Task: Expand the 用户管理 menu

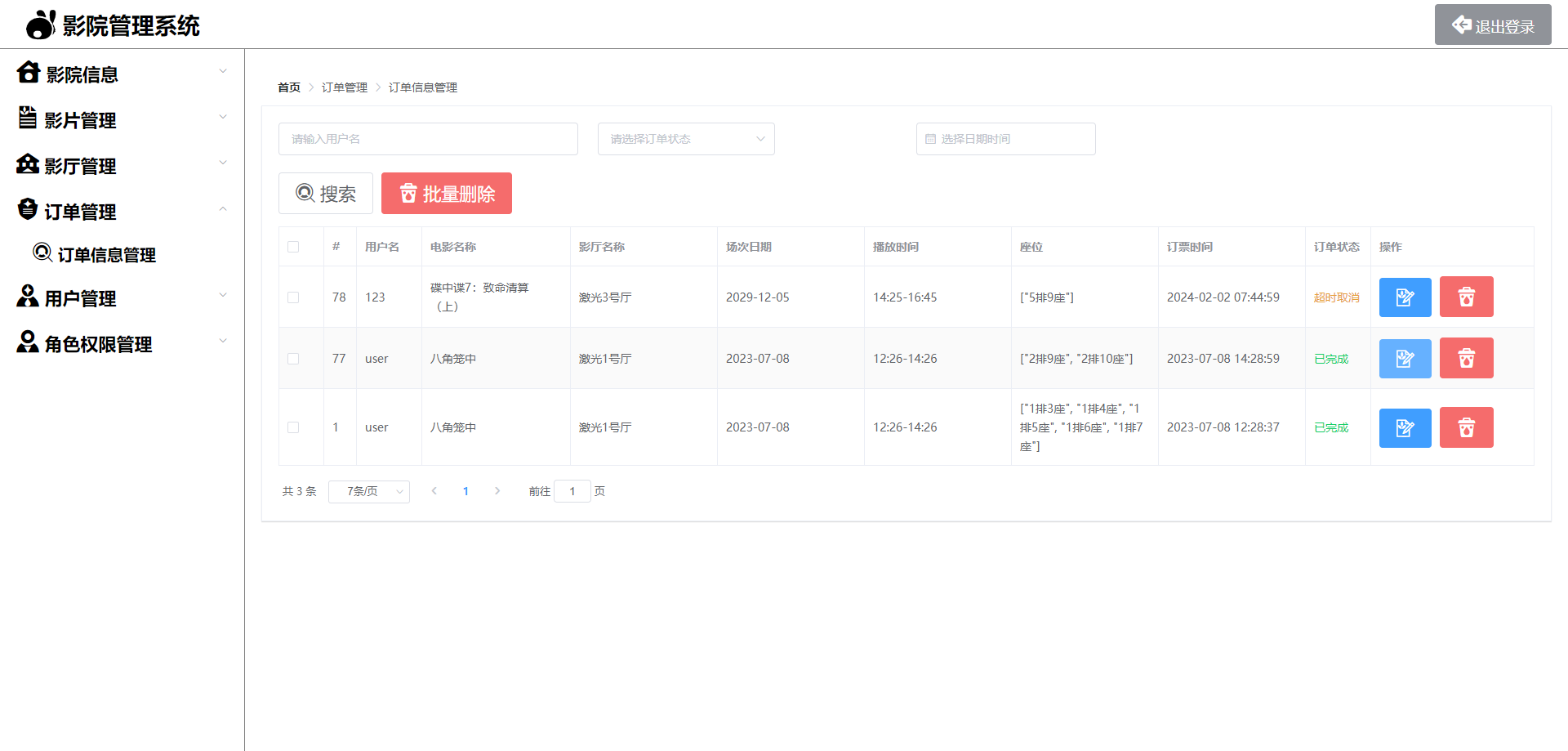Action: pos(122,298)
